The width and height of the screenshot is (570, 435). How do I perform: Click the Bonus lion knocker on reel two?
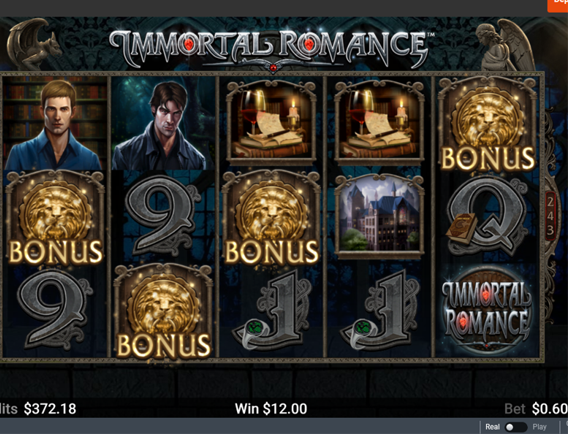164,311
